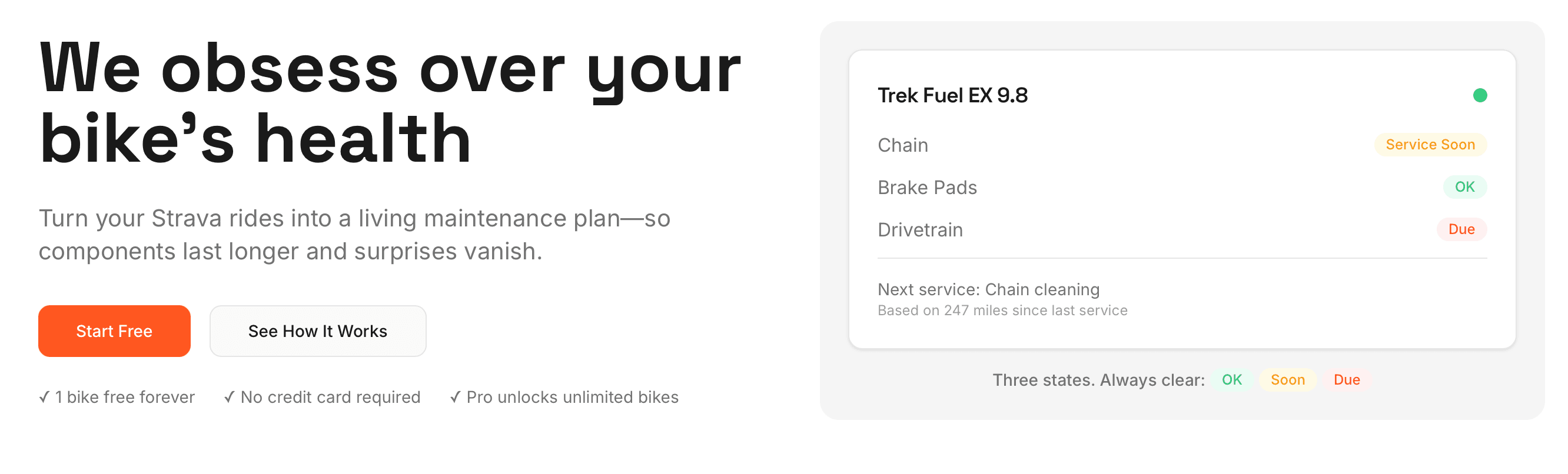
Task: Click the 'No credit card required' text
Action: click(x=329, y=397)
